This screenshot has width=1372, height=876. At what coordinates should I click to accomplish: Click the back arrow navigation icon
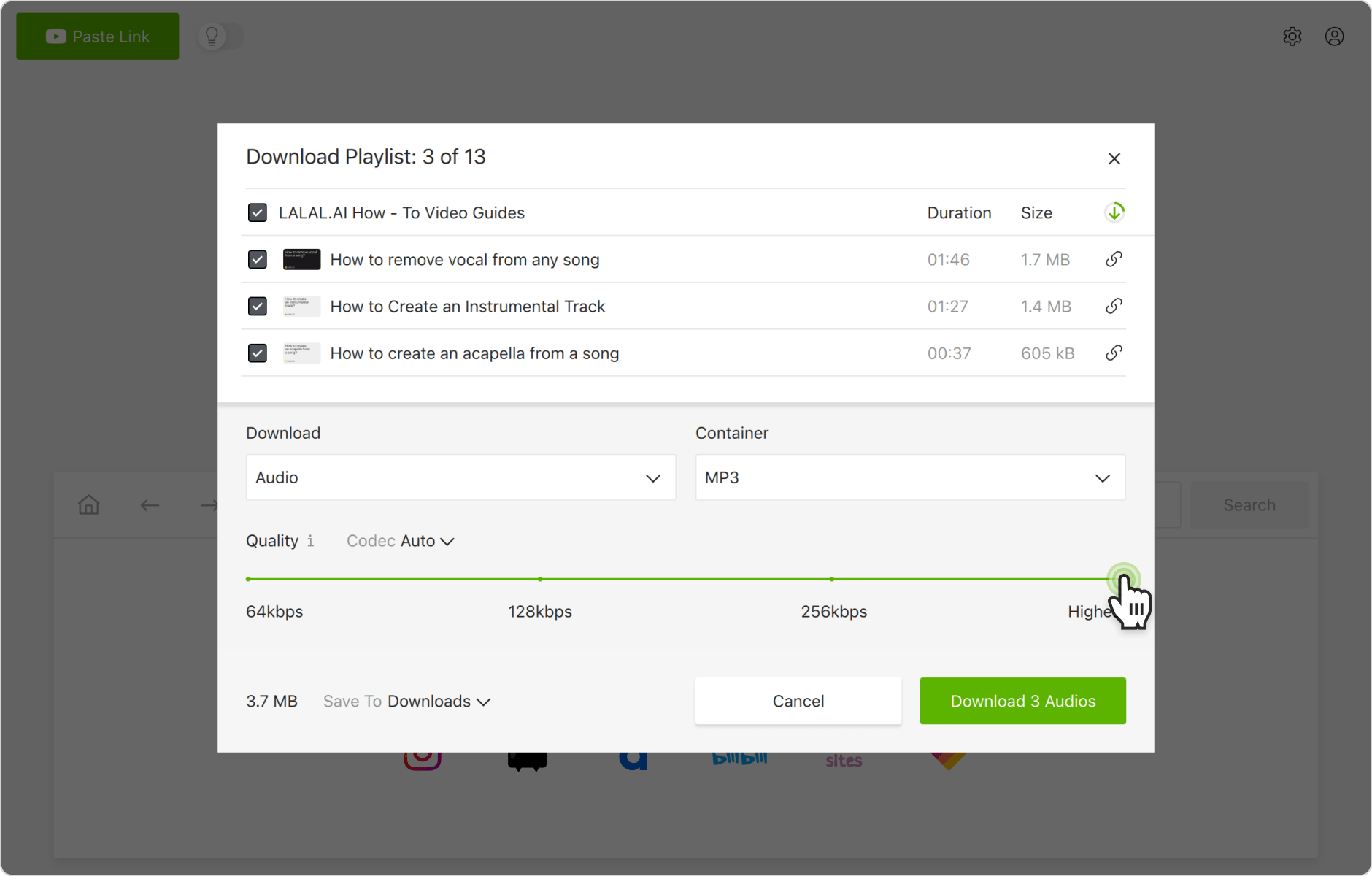(x=150, y=504)
